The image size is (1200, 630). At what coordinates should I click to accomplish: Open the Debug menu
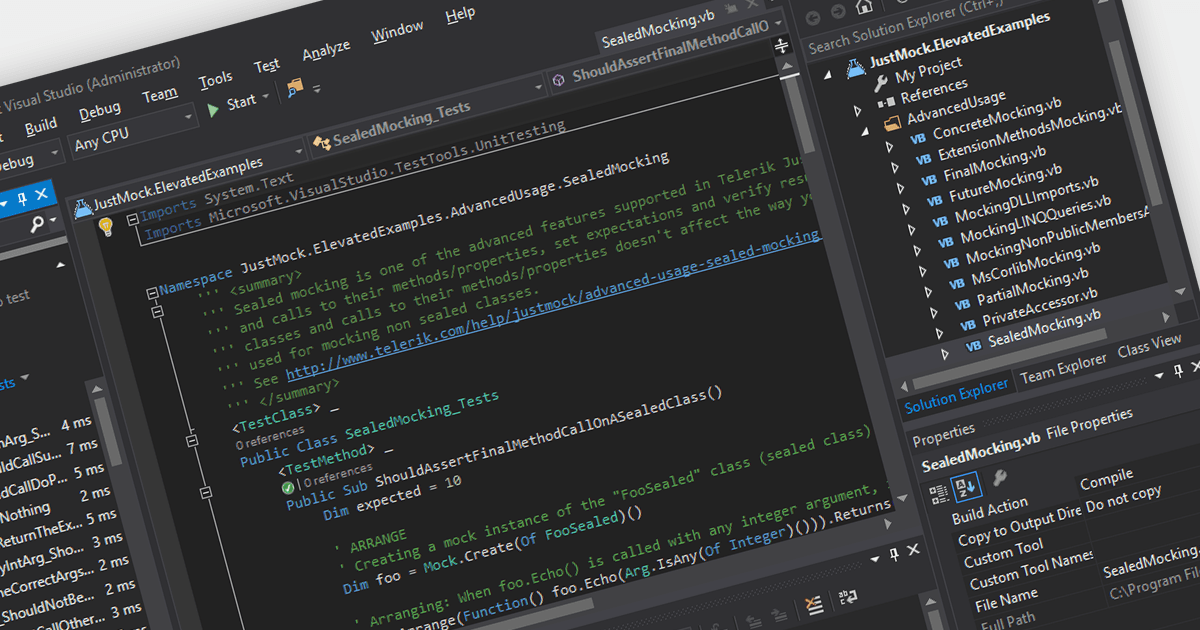99,109
